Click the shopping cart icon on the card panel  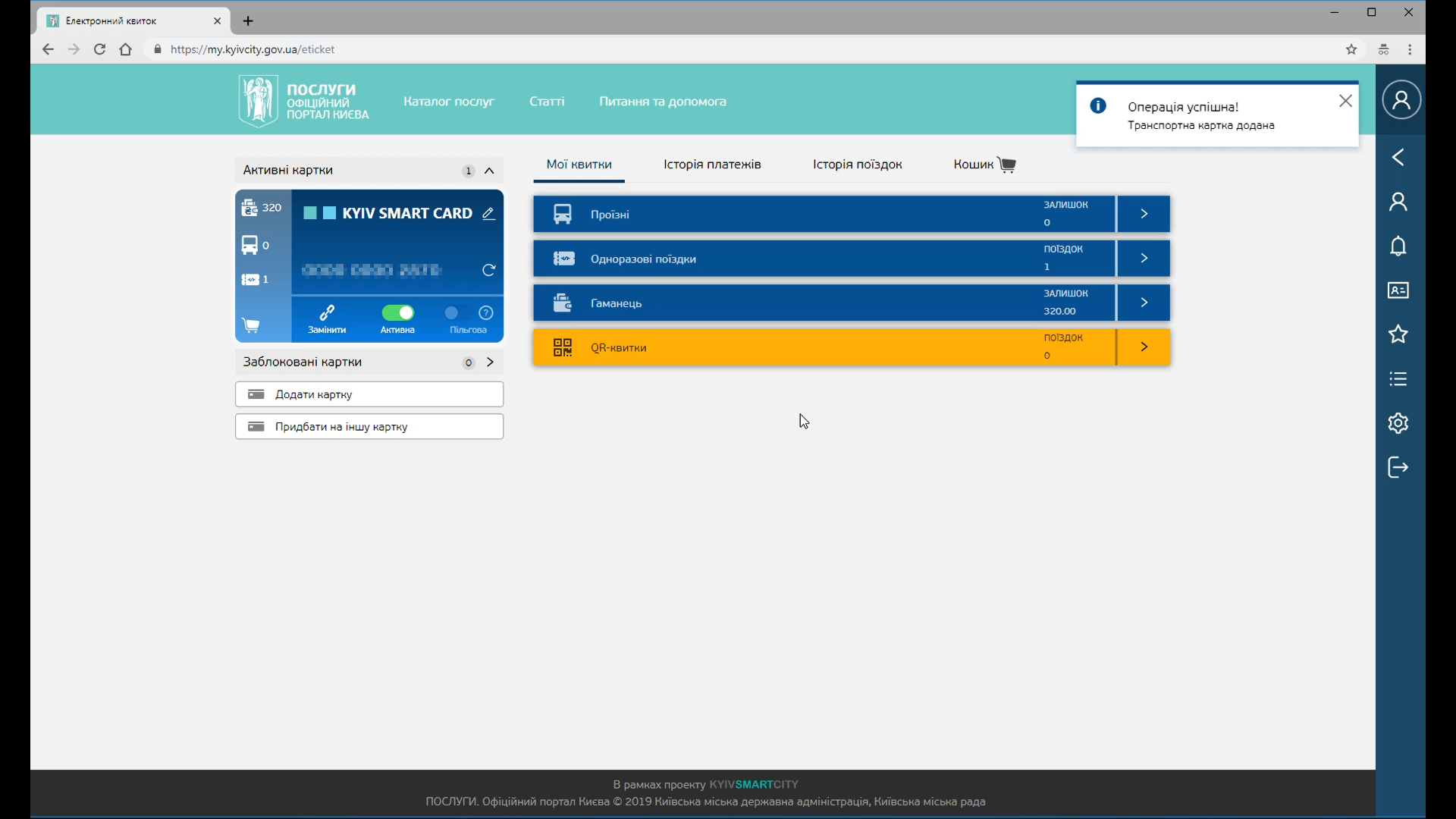(x=251, y=326)
